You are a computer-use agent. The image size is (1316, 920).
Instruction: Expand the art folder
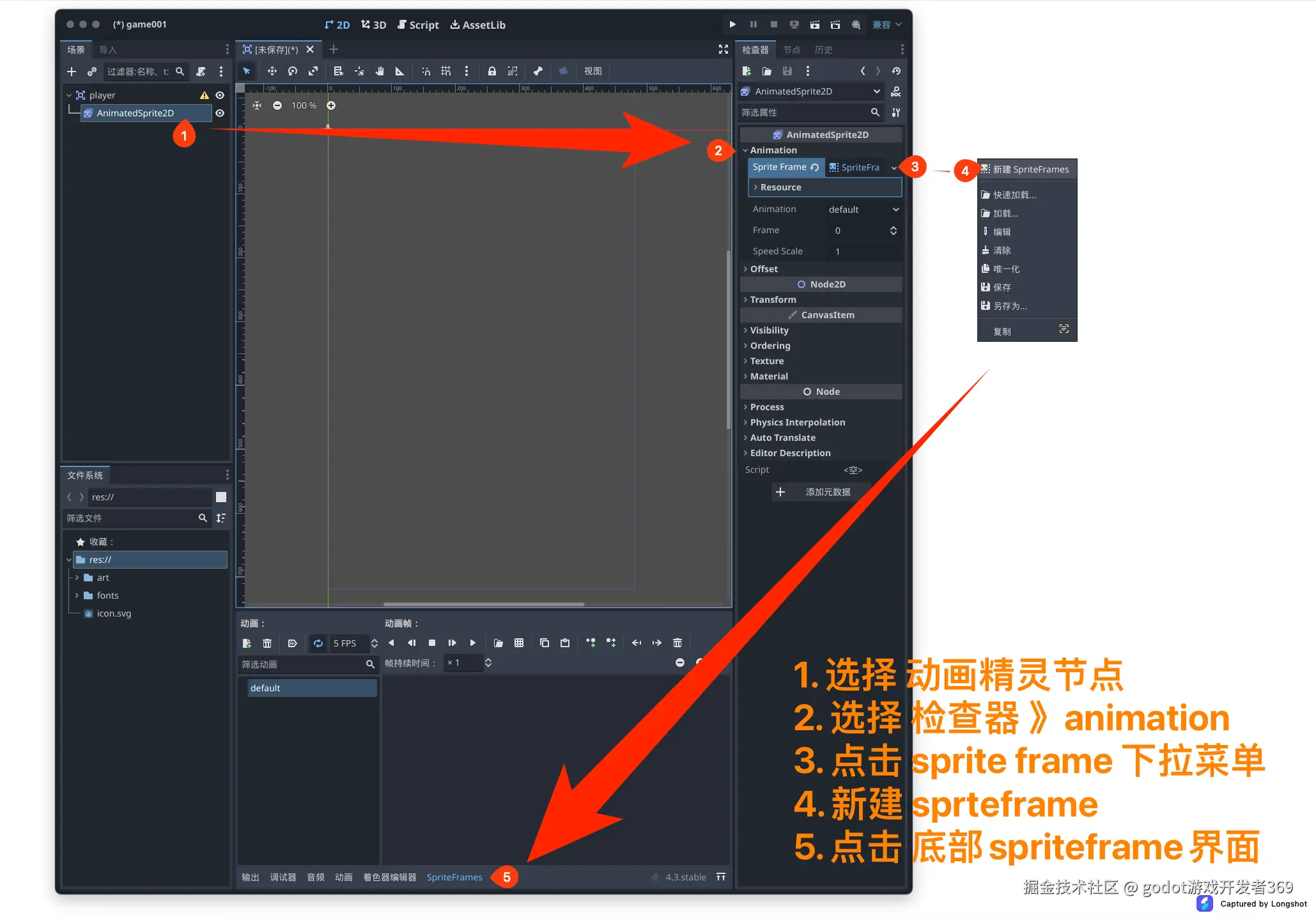pyautogui.click(x=77, y=578)
